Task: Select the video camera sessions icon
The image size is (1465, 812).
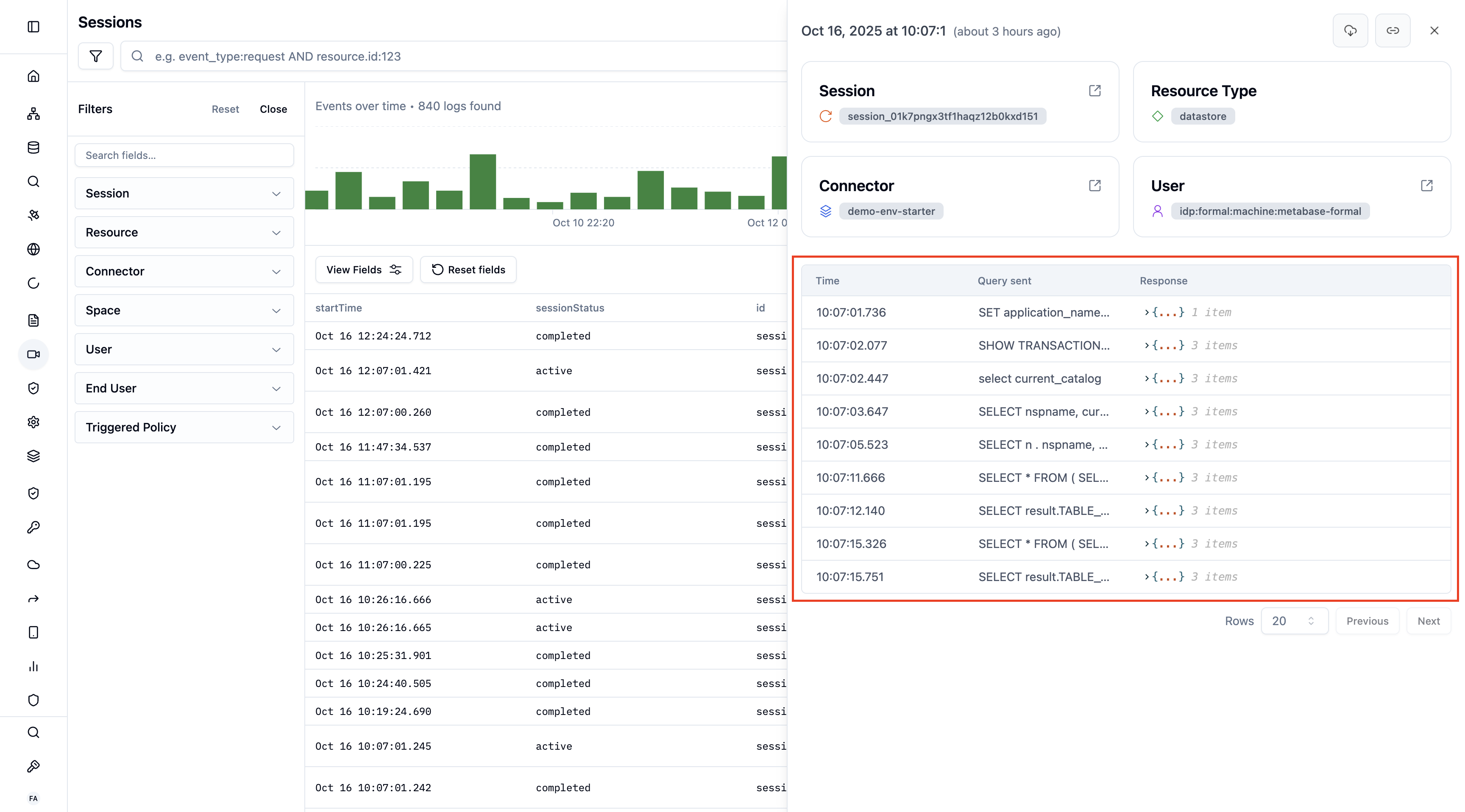Action: pyautogui.click(x=33, y=354)
